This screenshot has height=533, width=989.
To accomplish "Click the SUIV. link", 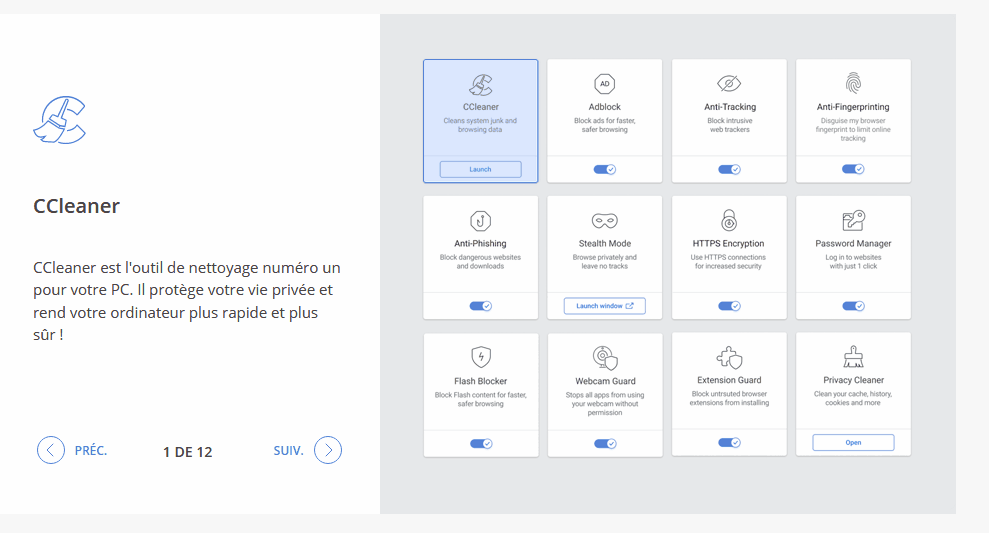I will pos(288,450).
